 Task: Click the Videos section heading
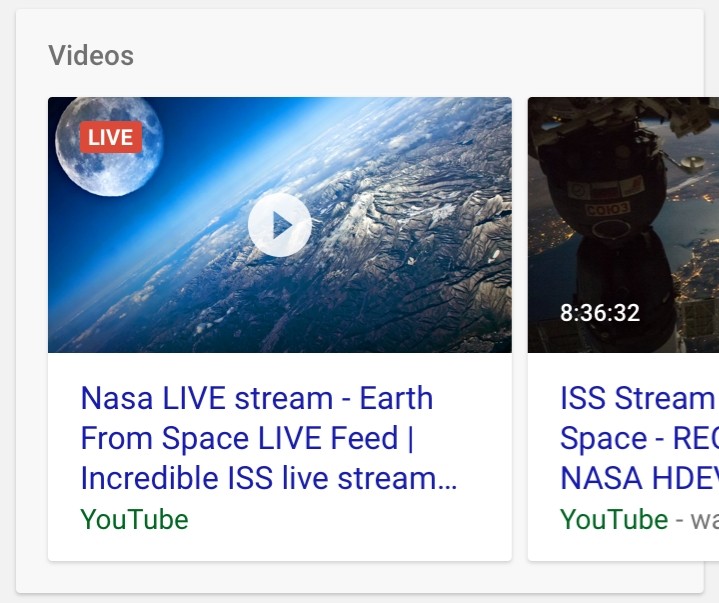tap(91, 56)
